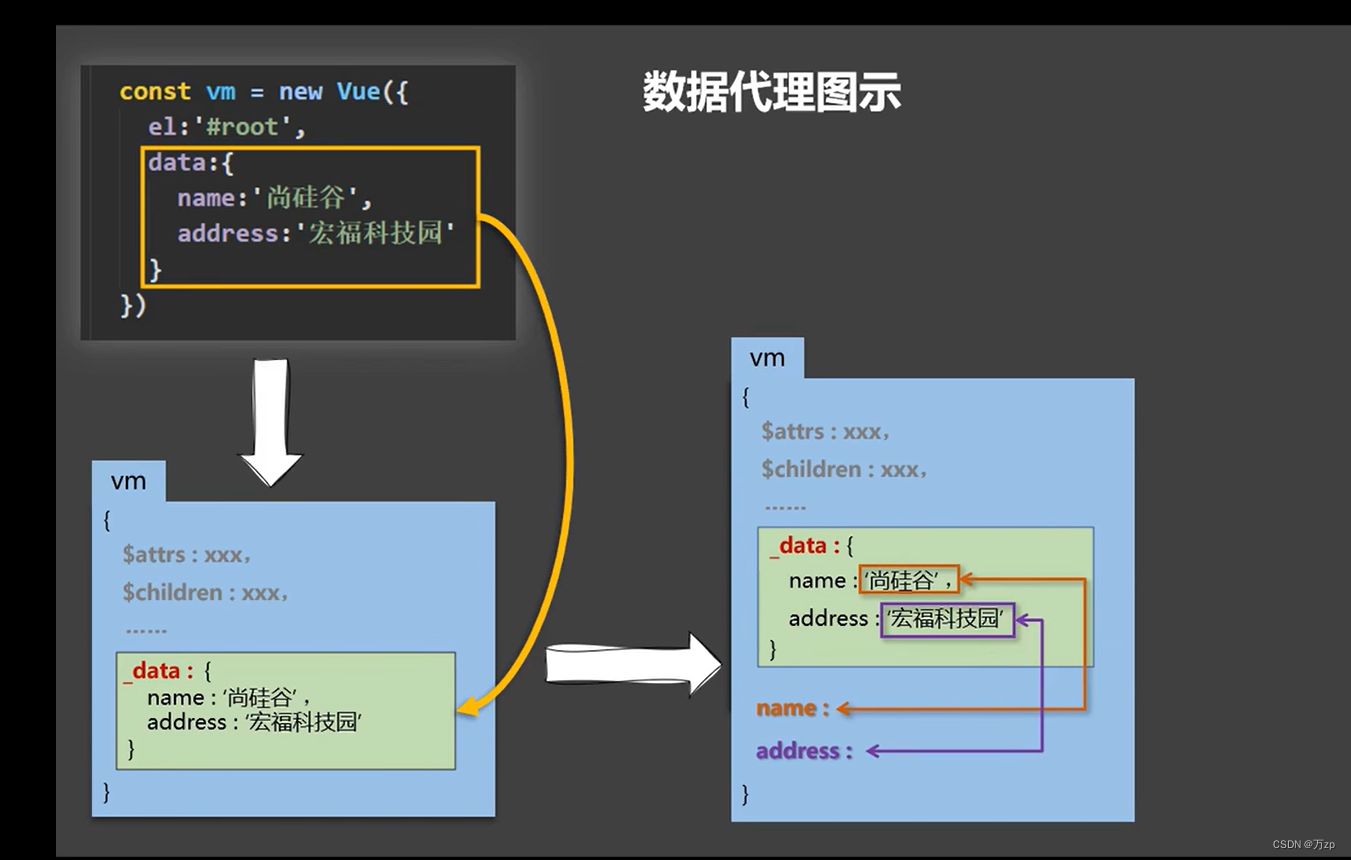
Task: Click the closing '})' of the code snippet
Action: (x=133, y=305)
